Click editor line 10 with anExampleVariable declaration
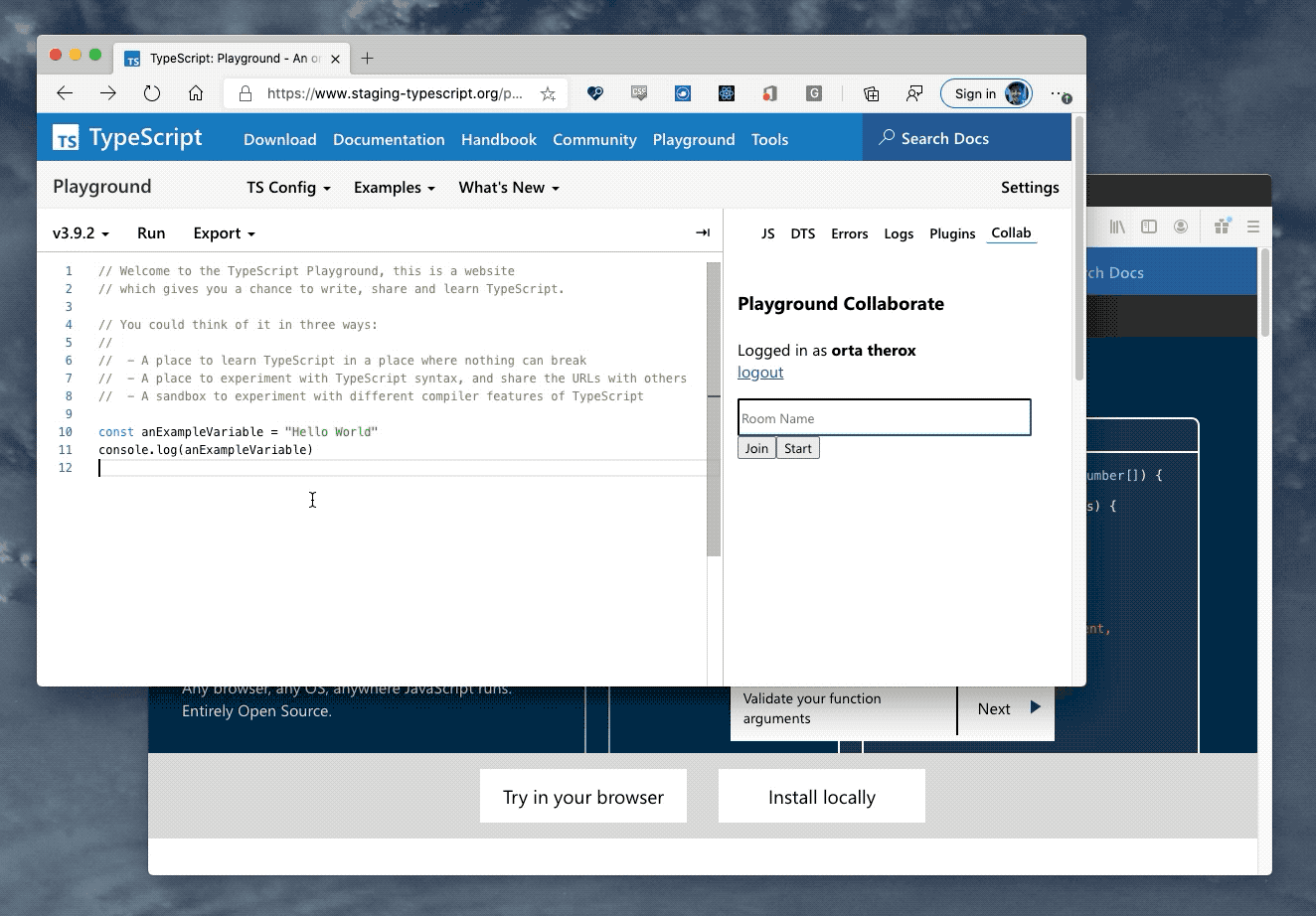This screenshot has height=916, width=1316. pyautogui.click(x=239, y=431)
